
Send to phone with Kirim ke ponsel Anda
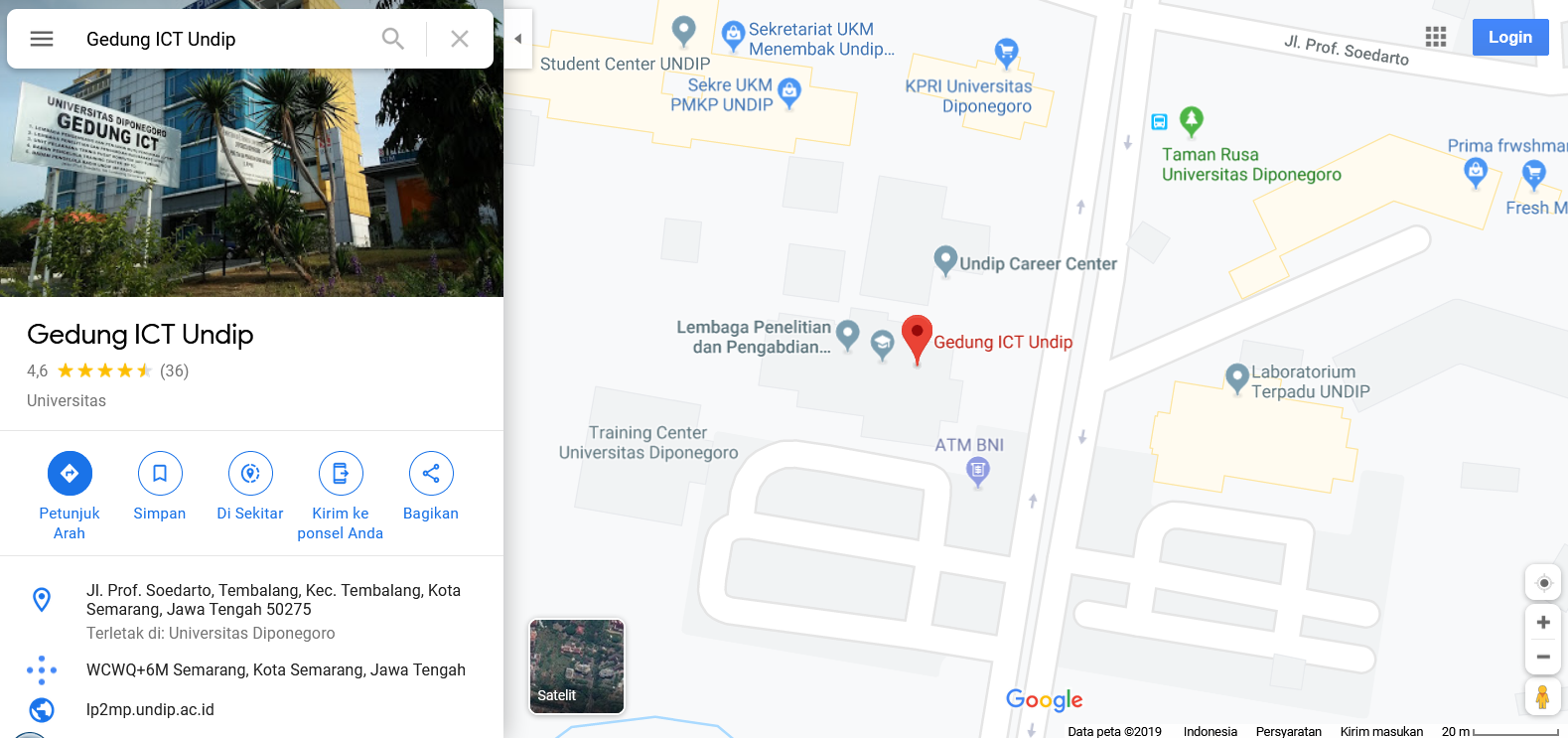click(341, 473)
